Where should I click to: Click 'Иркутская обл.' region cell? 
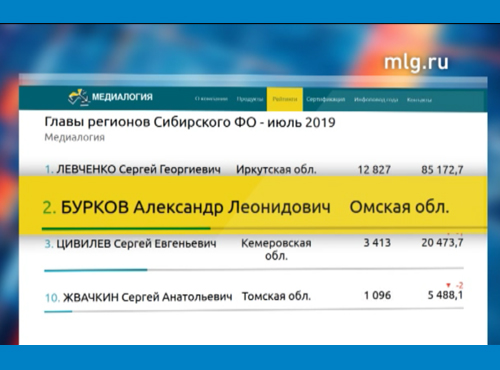(276, 170)
